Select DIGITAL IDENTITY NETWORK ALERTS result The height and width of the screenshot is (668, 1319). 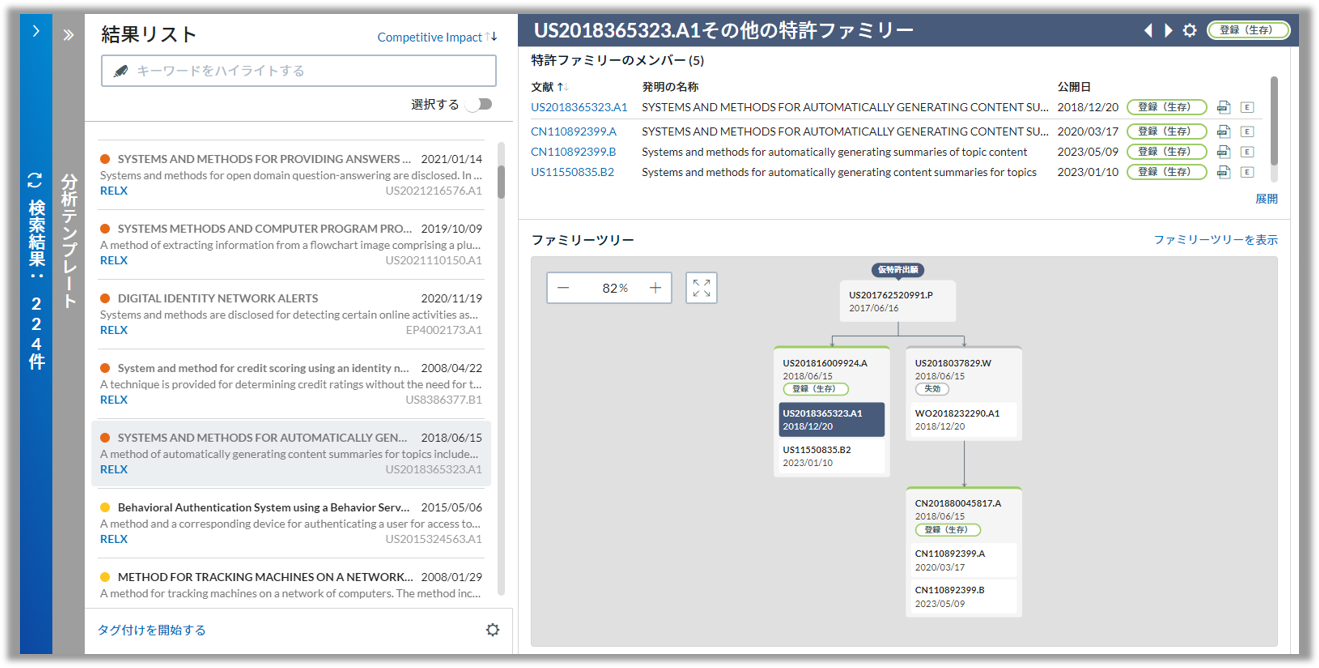click(291, 314)
